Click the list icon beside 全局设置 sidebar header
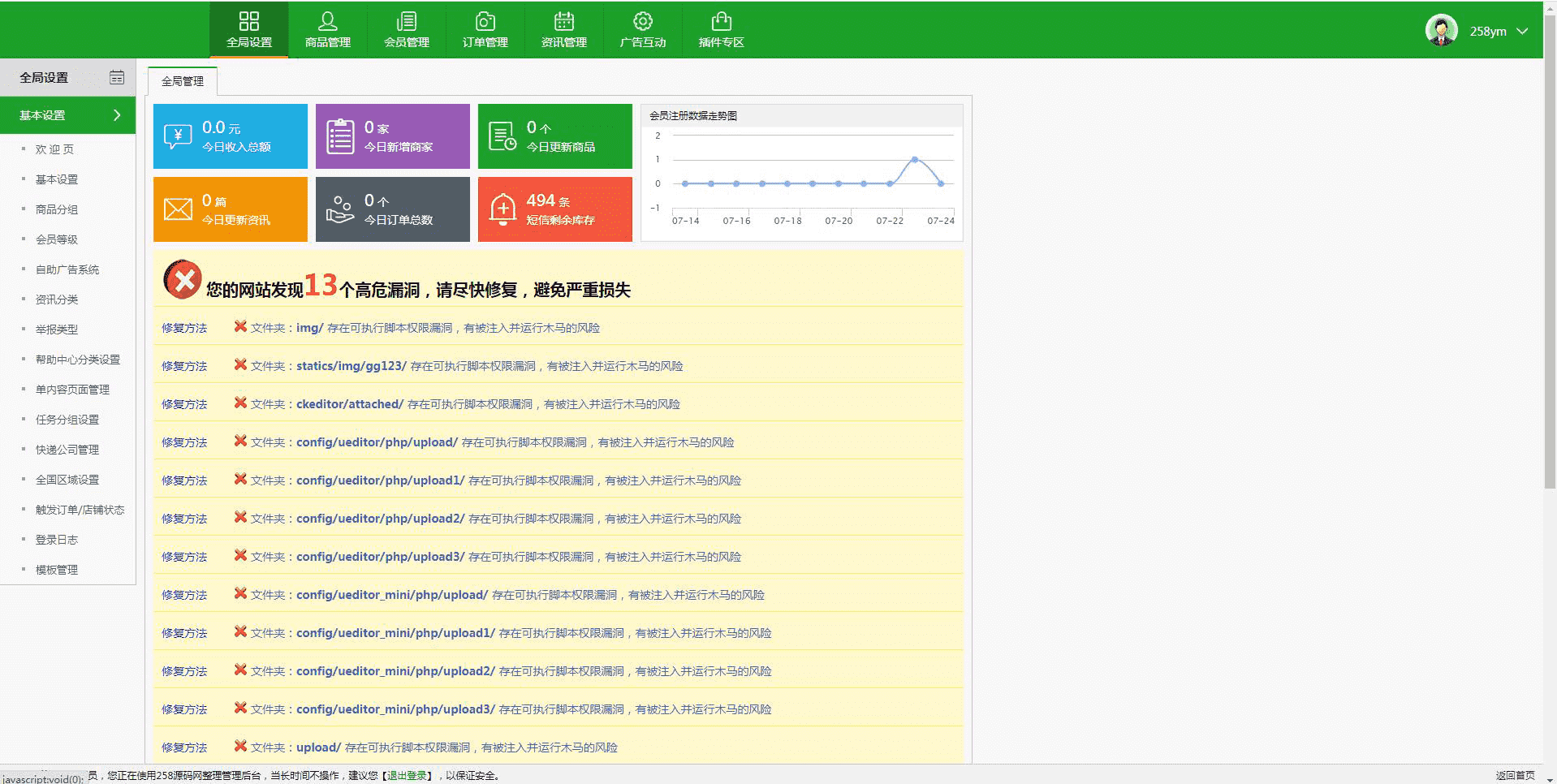The height and width of the screenshot is (784, 1557). (117, 78)
